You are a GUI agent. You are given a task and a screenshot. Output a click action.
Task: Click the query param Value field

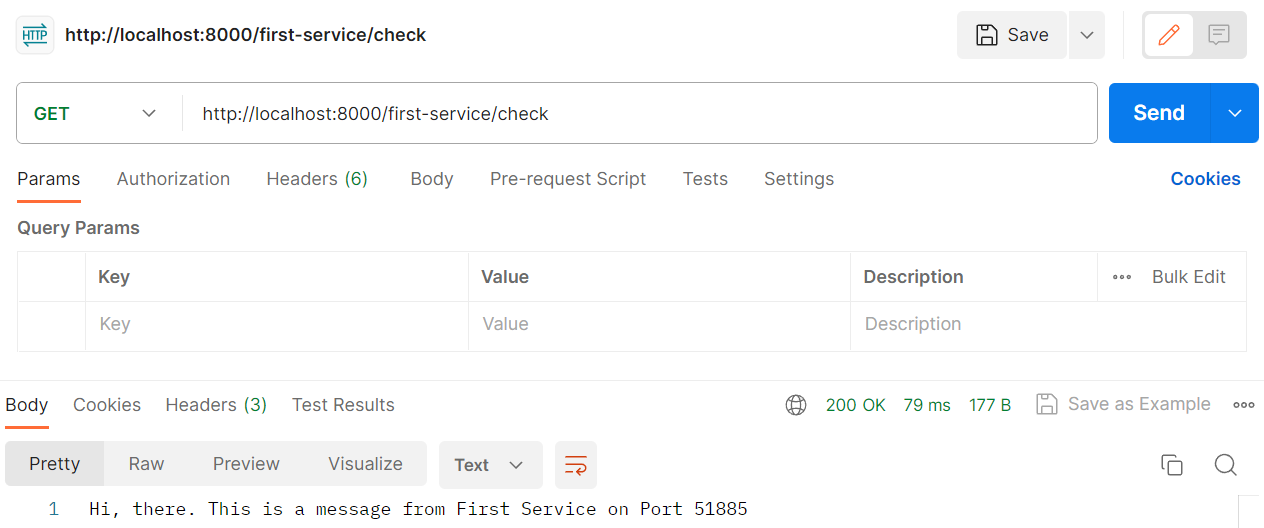(659, 325)
